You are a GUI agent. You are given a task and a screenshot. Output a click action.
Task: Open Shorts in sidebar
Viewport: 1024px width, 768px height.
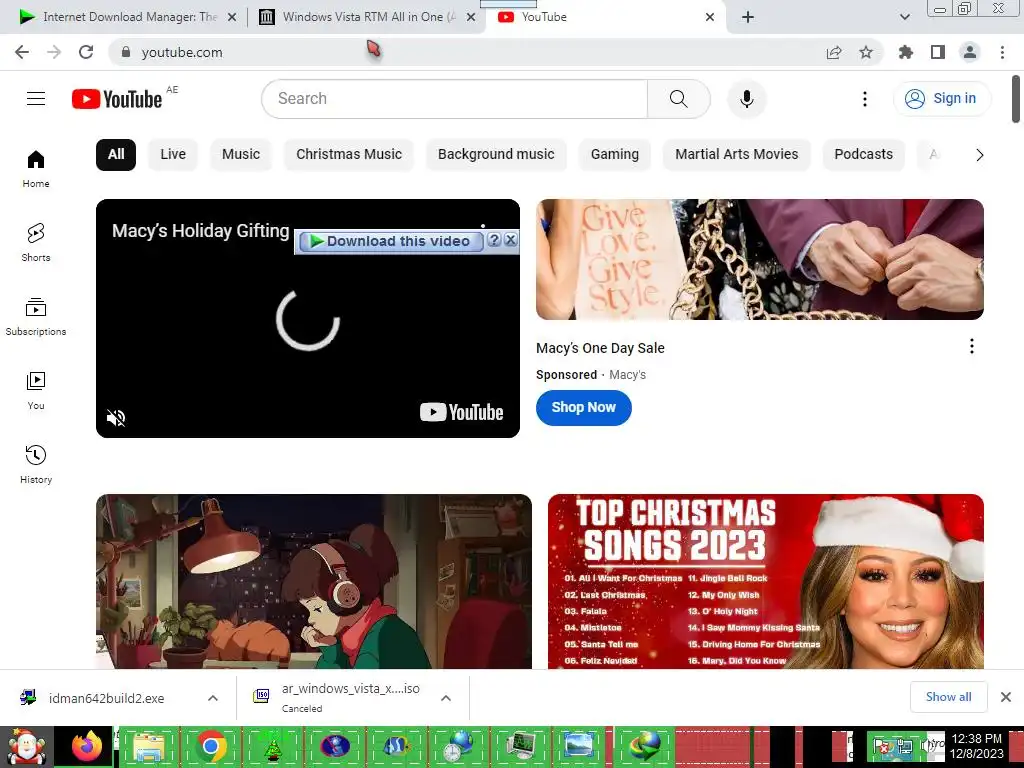tap(36, 242)
